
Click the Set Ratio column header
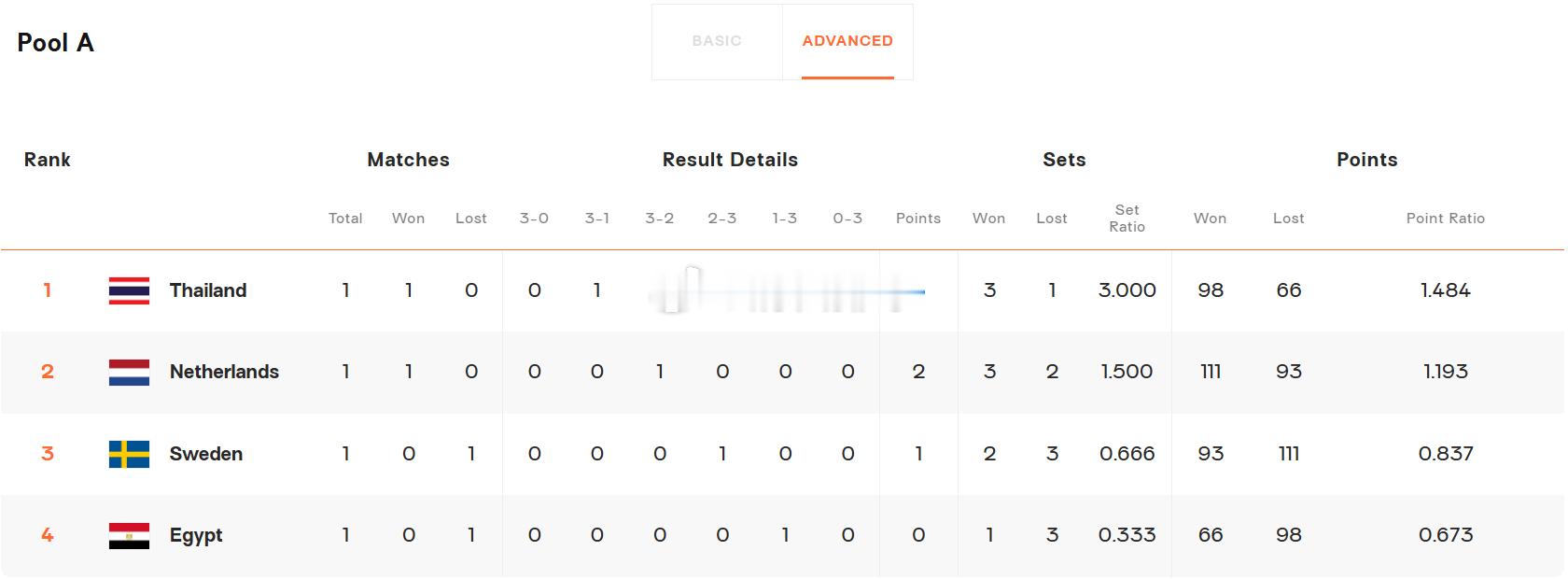click(x=1127, y=219)
